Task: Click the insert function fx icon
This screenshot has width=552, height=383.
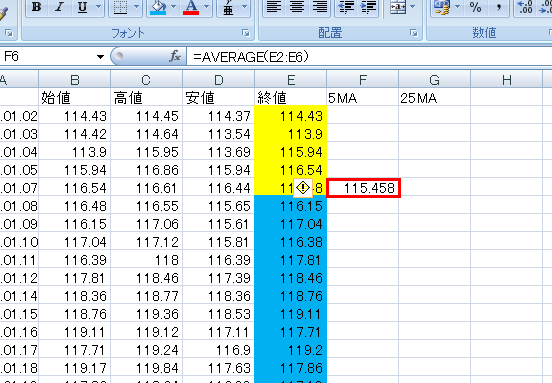Action: point(175,56)
